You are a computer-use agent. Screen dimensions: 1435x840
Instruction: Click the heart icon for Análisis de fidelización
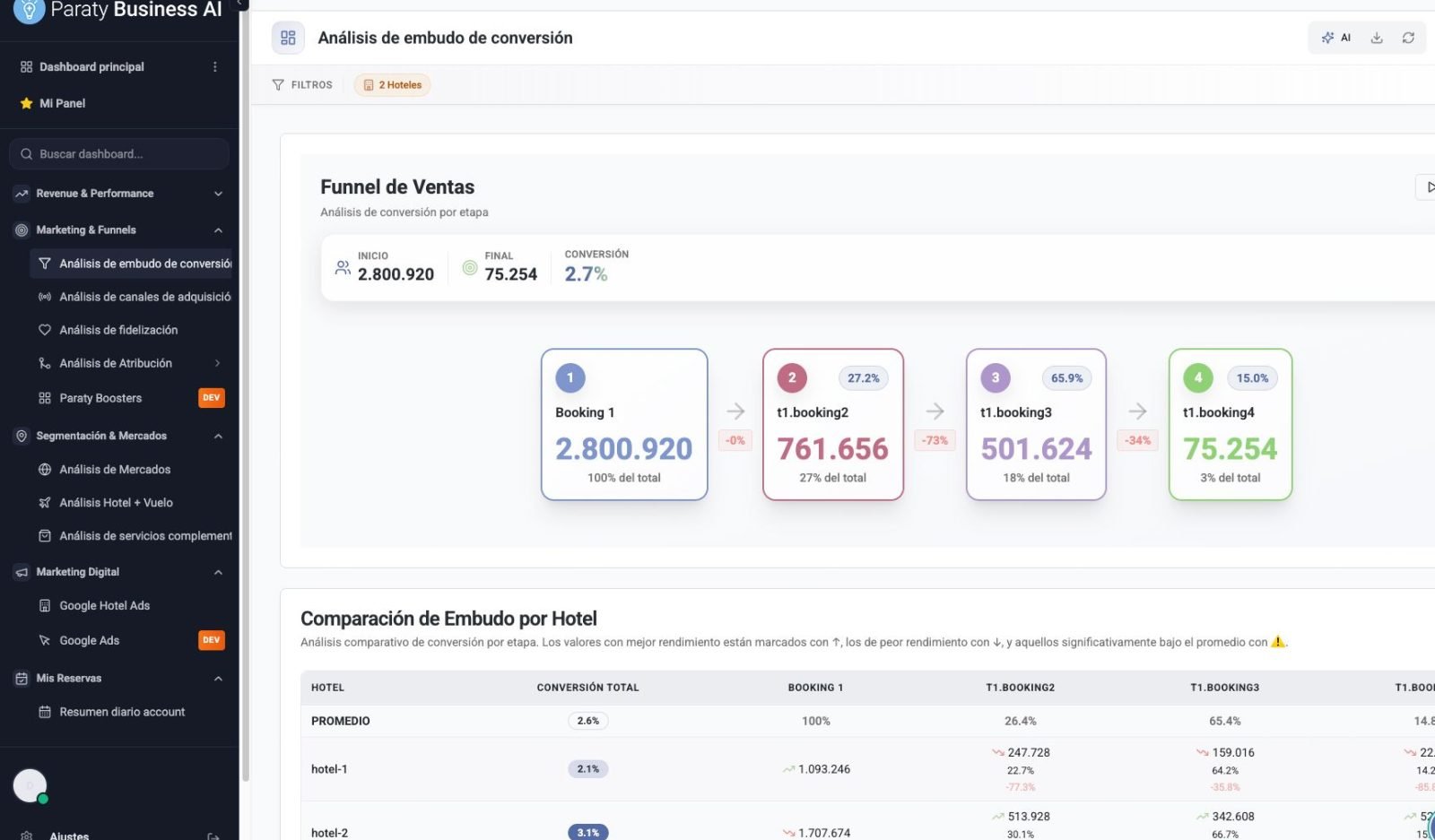(45, 330)
